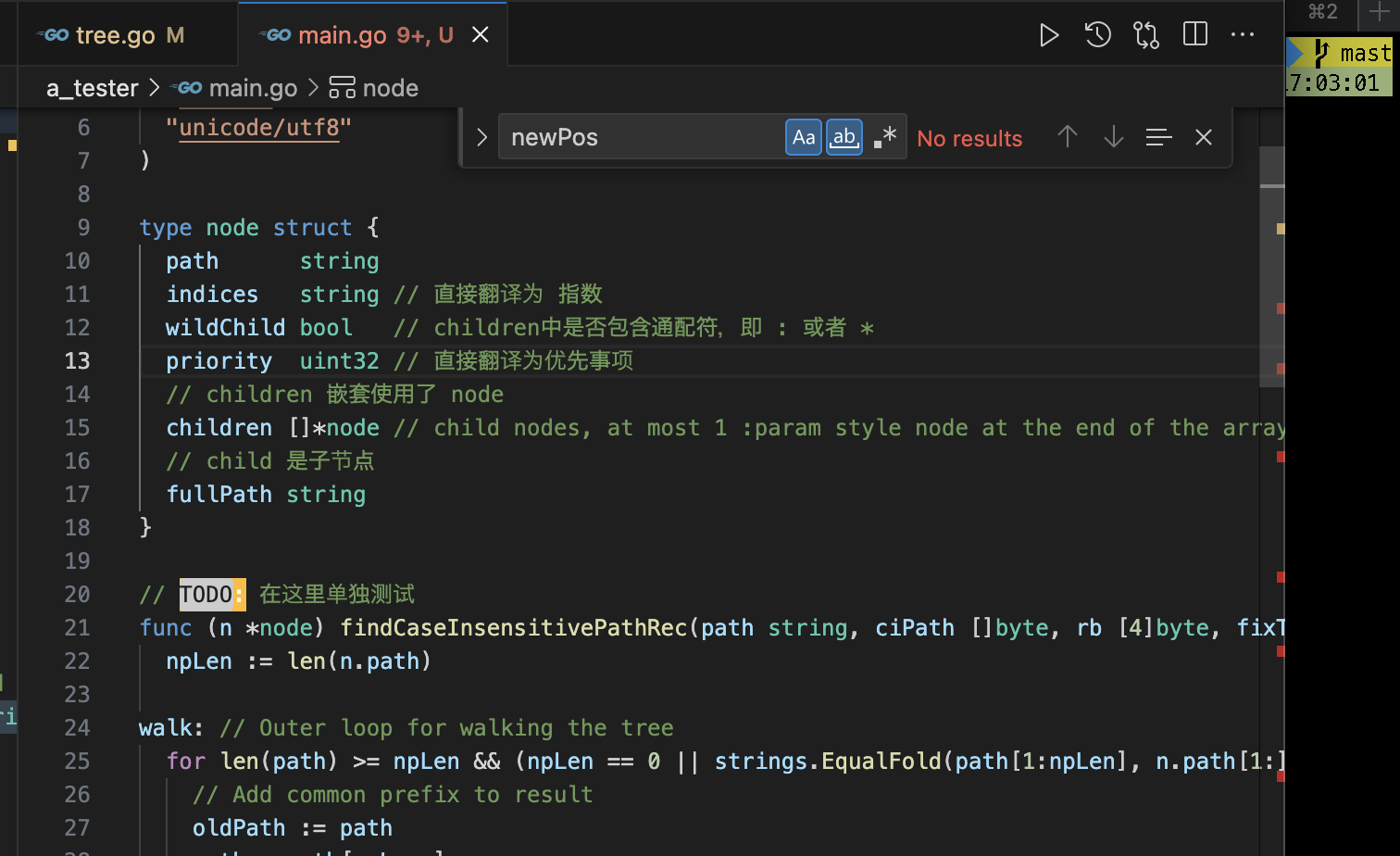Run the Go file with play icon

pos(1049,35)
